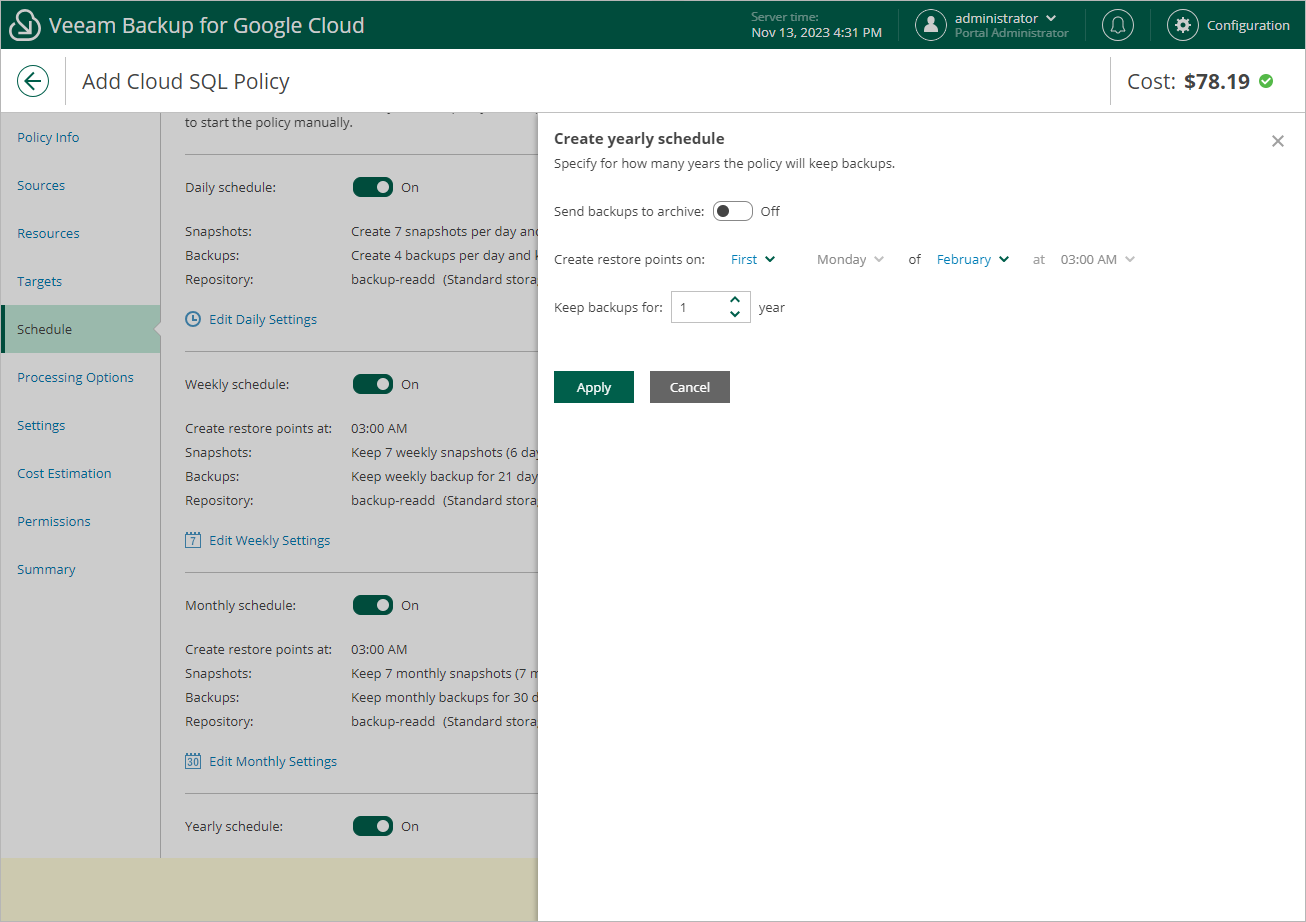The width and height of the screenshot is (1306, 922).
Task: Go to Summary step
Action: click(x=46, y=569)
